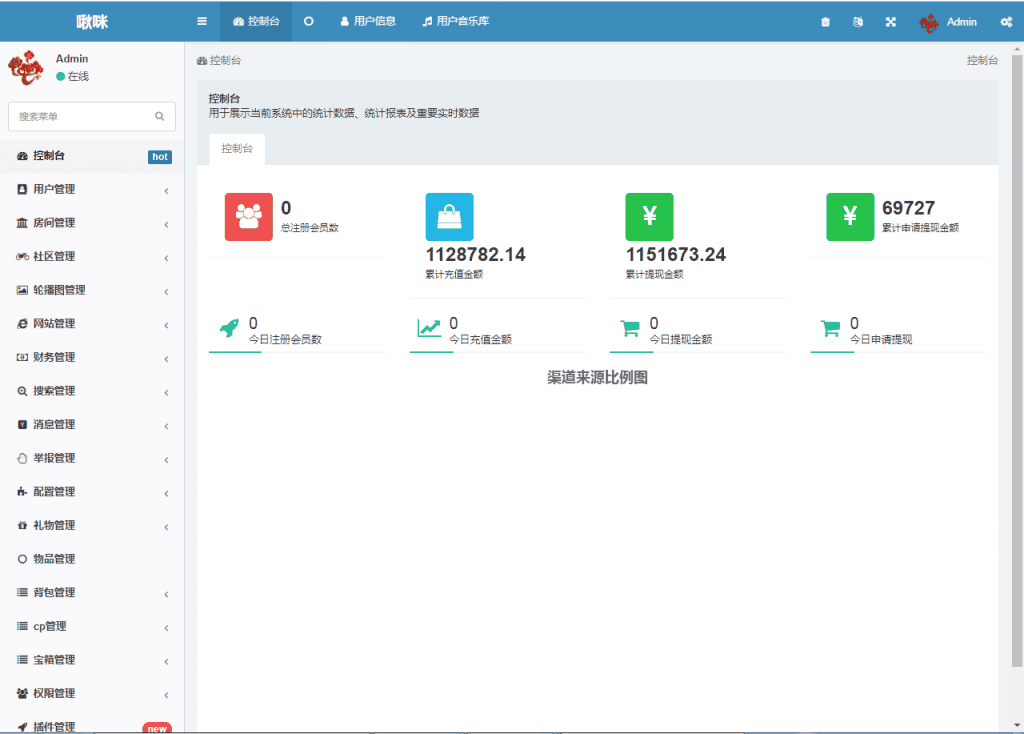1024x734 pixels.
Task: Click the hot badge on 控制台 menu
Action: pos(159,157)
